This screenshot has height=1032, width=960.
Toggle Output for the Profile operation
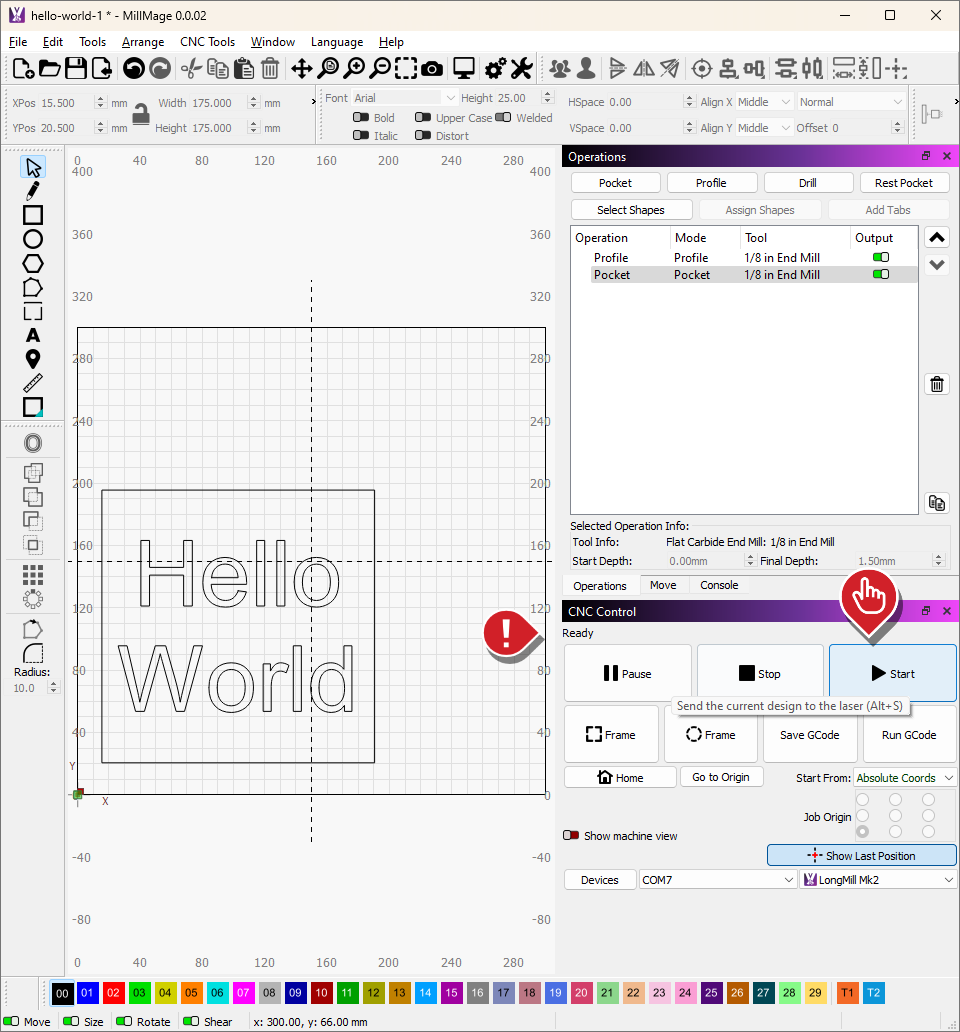pos(880,258)
